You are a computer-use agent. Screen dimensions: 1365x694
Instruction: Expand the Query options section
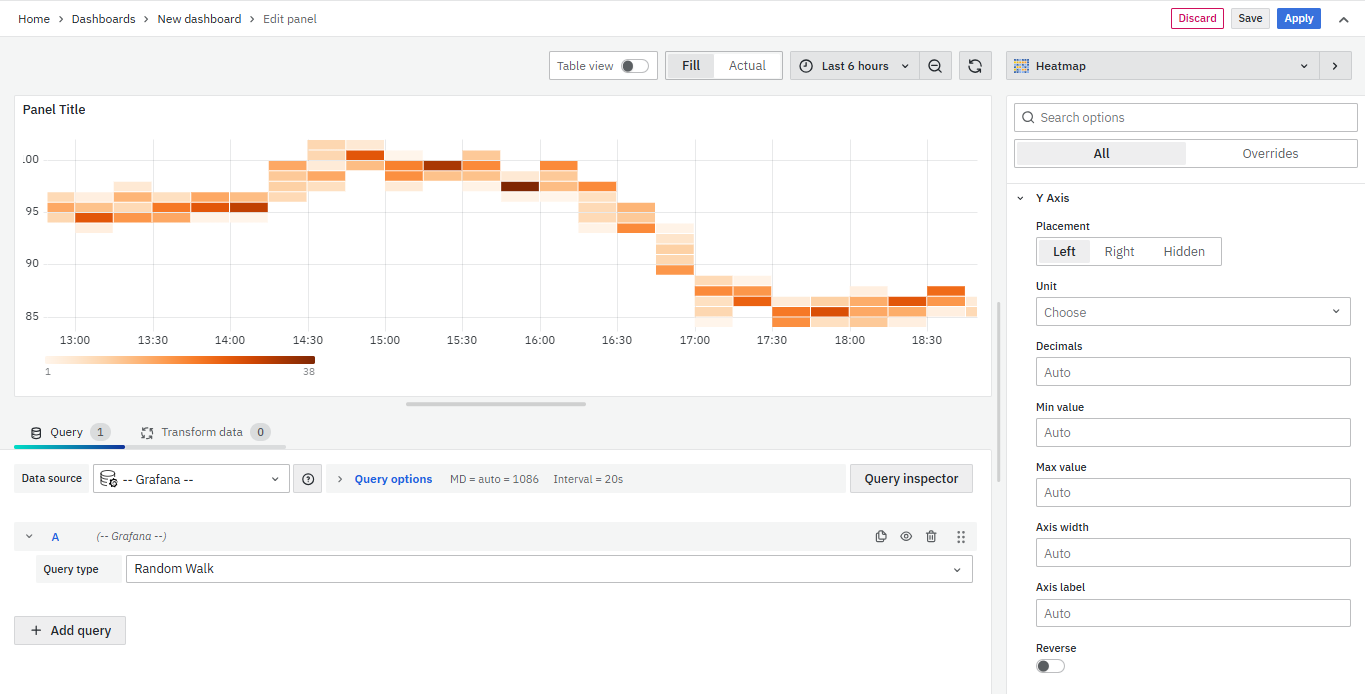tap(393, 479)
